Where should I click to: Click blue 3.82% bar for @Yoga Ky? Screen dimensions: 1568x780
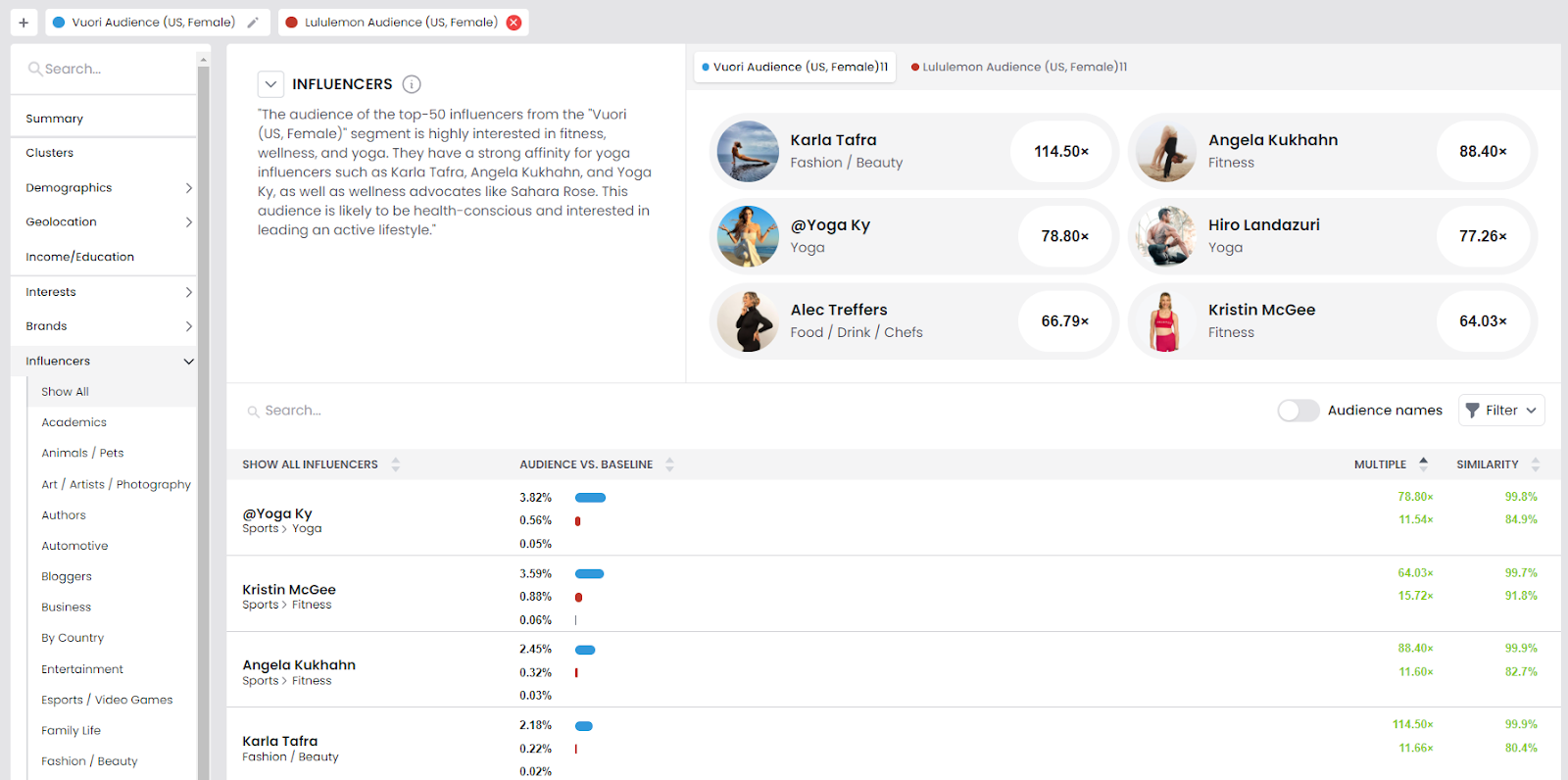[x=590, y=498]
